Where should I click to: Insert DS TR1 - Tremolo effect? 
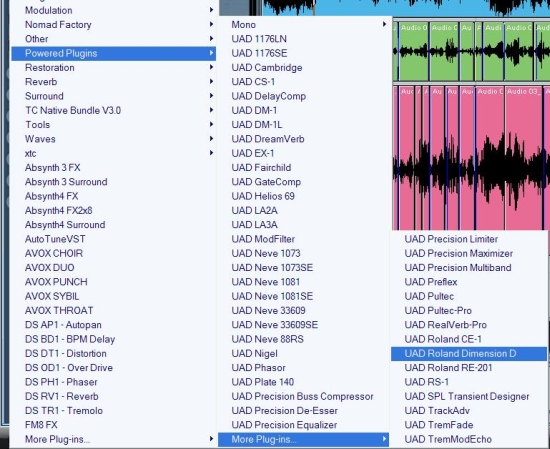(113, 411)
